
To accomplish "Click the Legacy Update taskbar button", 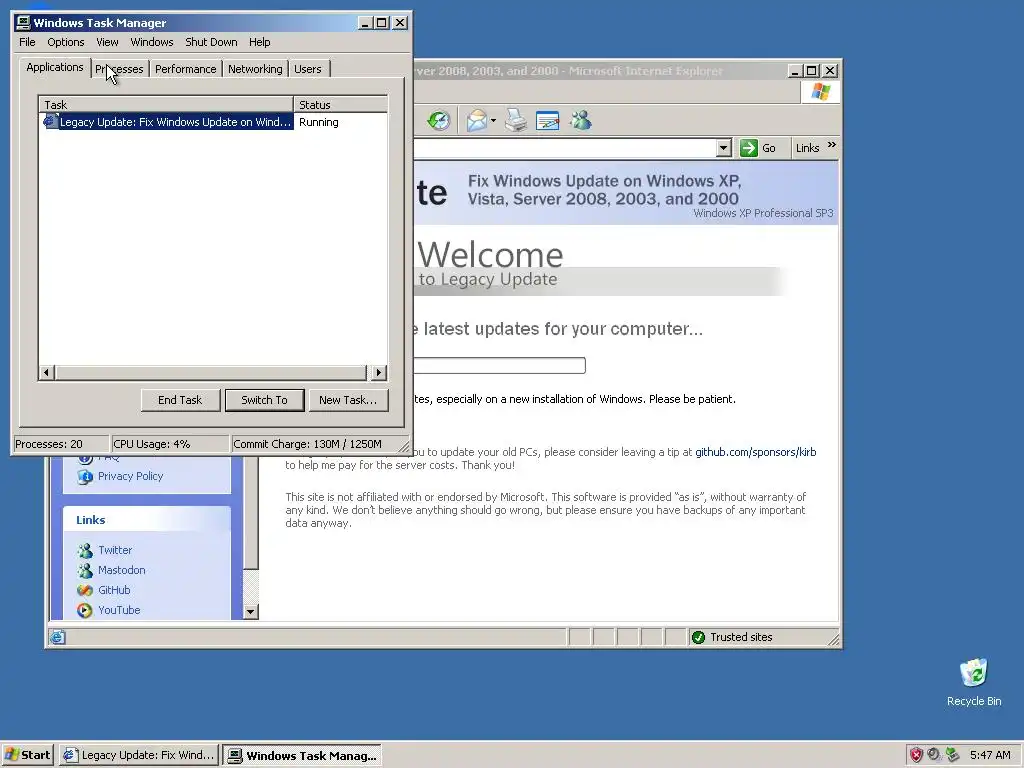I will 139,755.
